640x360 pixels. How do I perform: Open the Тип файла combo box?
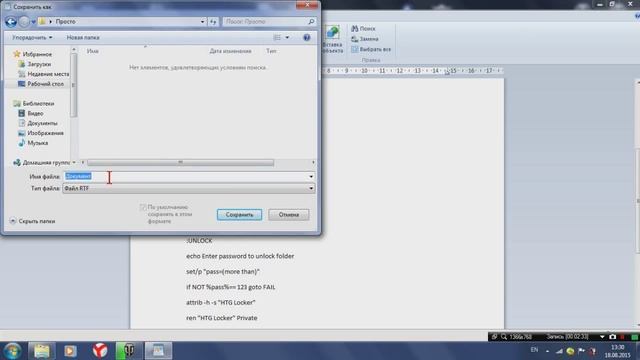[189, 188]
